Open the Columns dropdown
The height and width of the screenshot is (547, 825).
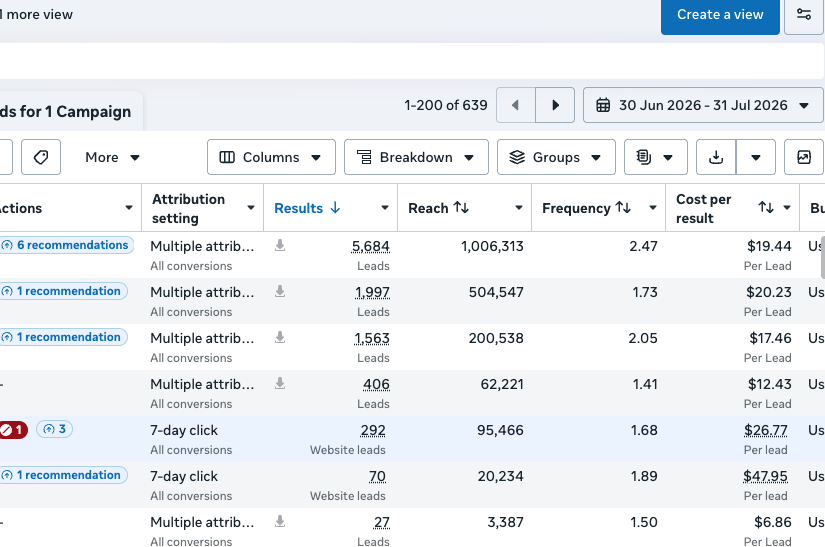pos(271,157)
